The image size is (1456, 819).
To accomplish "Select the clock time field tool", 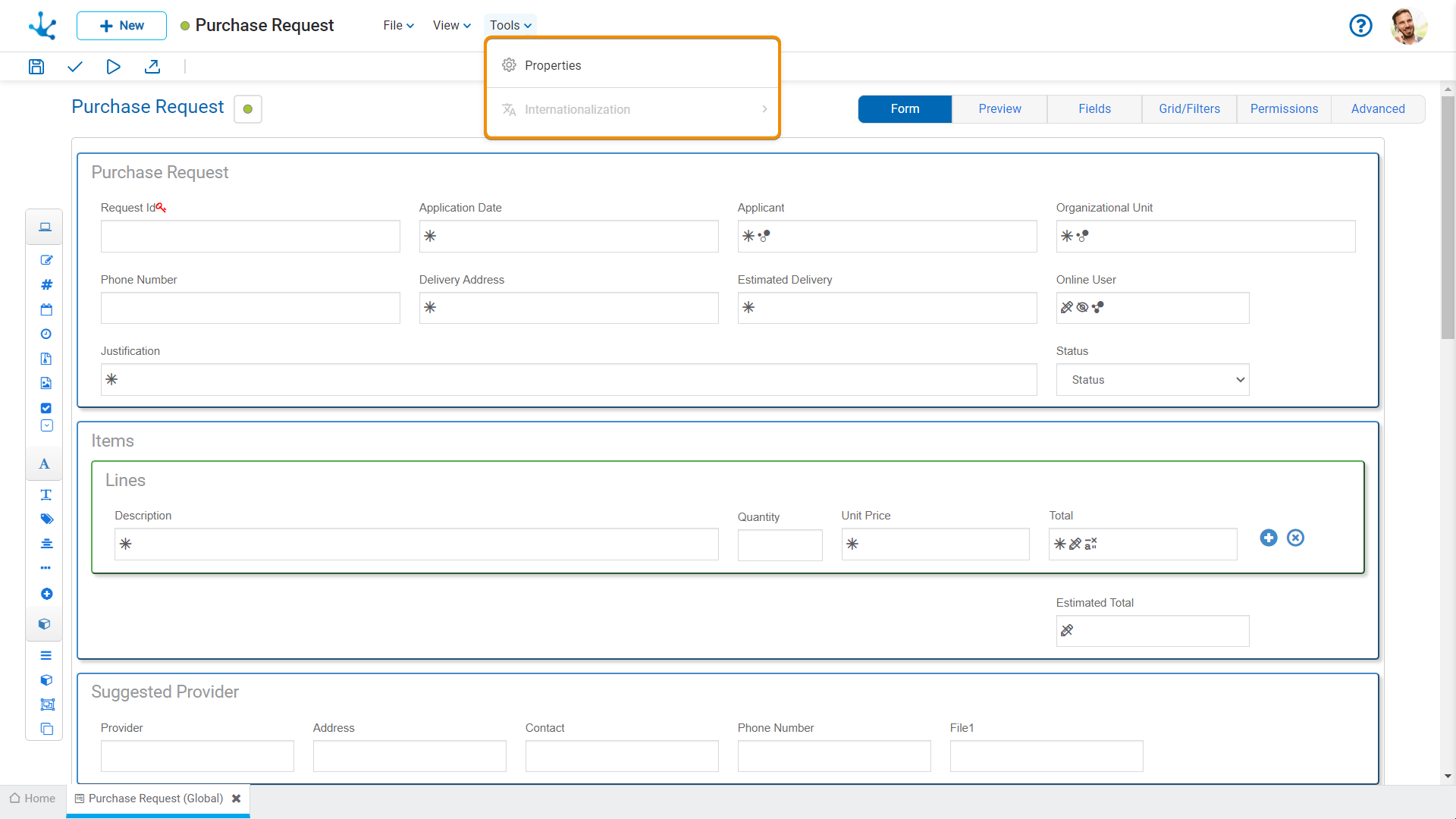I will 46,334.
